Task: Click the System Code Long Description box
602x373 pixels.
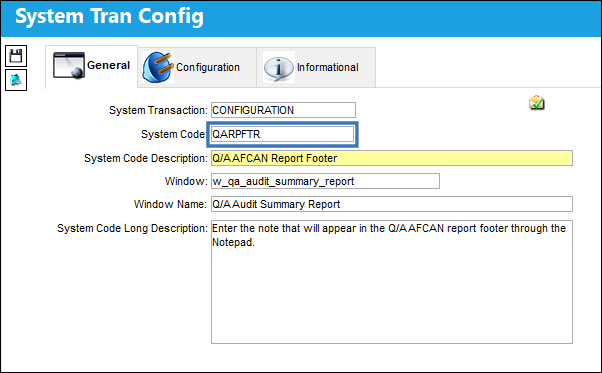Action: [x=392, y=282]
